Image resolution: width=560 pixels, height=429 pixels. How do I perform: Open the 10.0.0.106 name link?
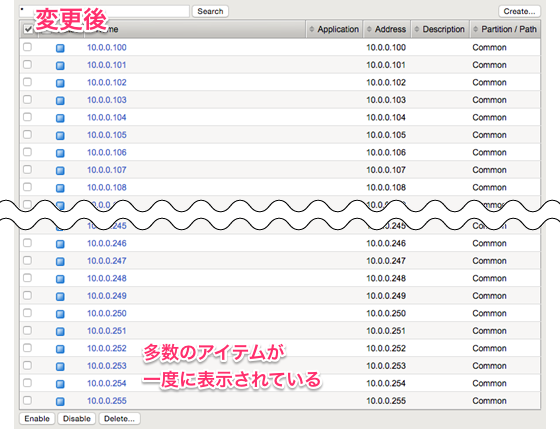coord(107,152)
